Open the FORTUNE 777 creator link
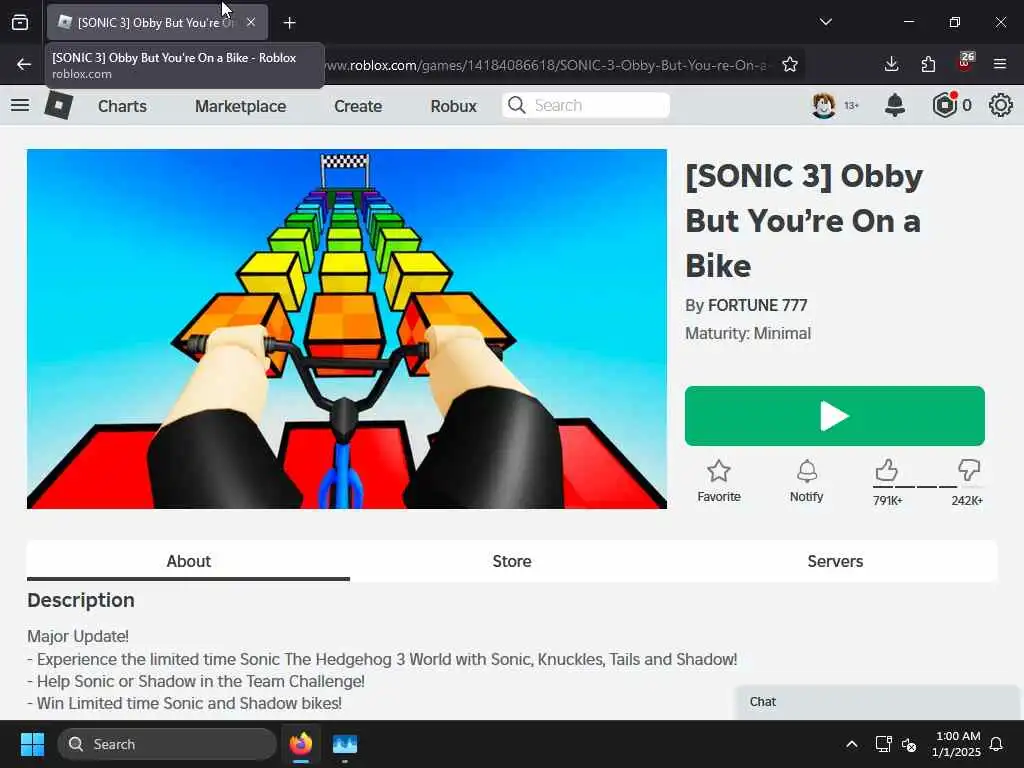1024x768 pixels. [x=758, y=305]
